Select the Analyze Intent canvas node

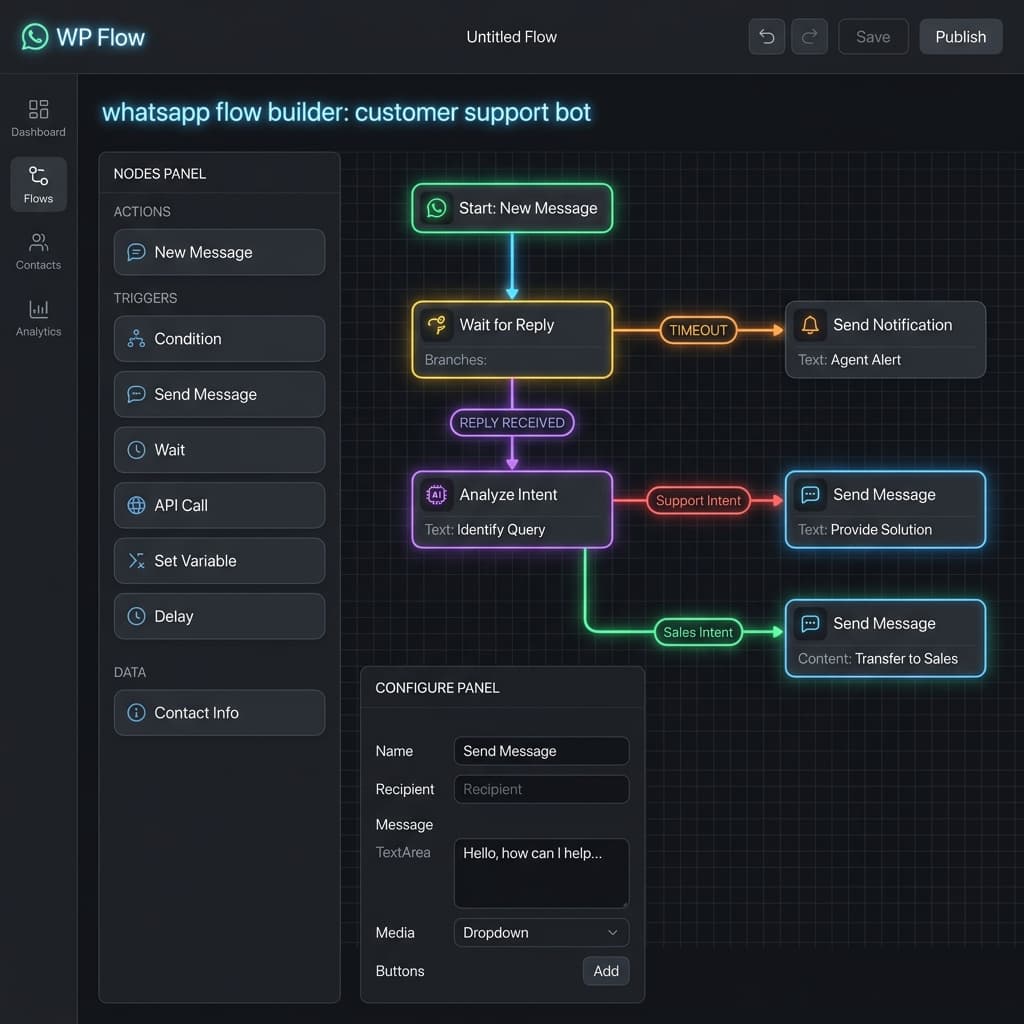coord(512,509)
